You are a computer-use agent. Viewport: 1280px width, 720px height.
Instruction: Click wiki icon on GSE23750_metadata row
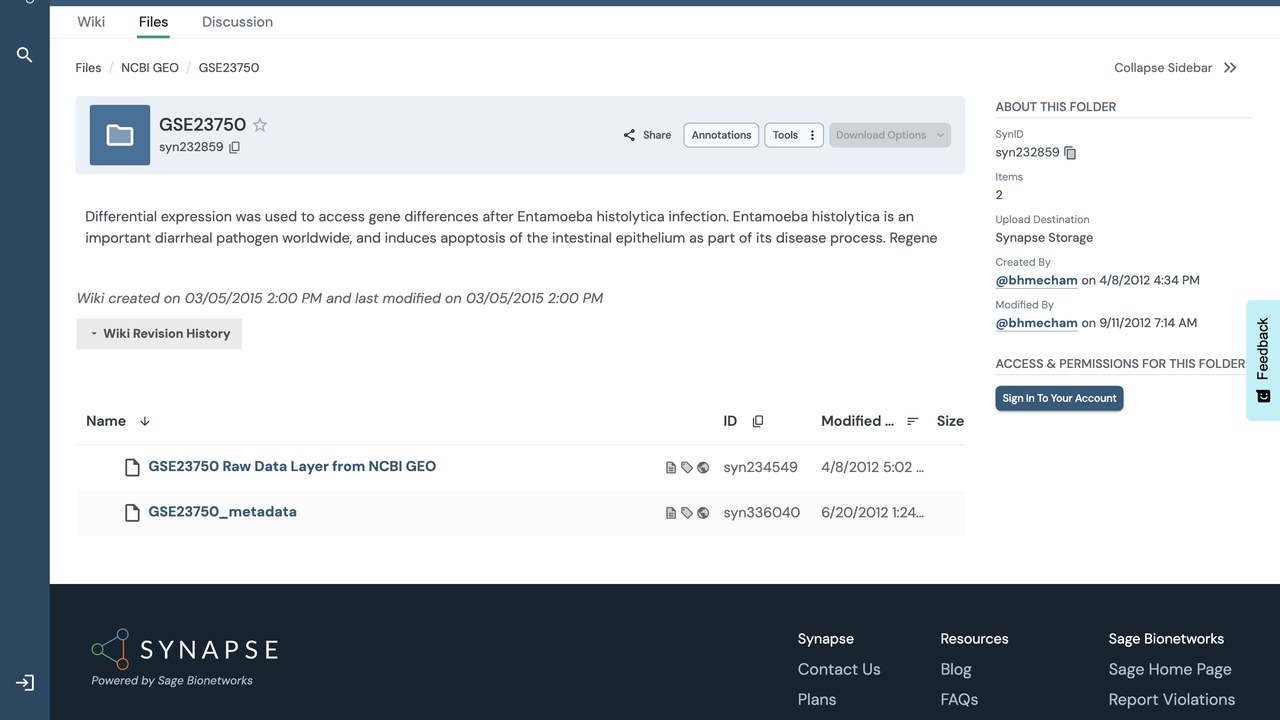pos(671,513)
